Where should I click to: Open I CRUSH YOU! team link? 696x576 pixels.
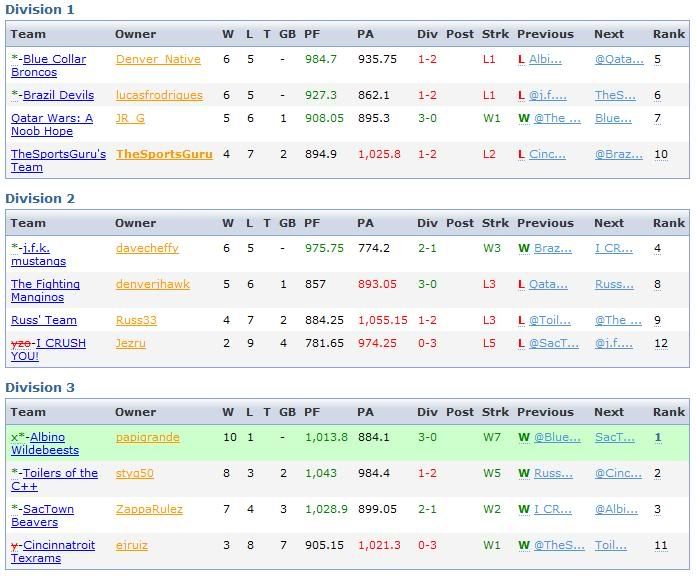click(48, 350)
